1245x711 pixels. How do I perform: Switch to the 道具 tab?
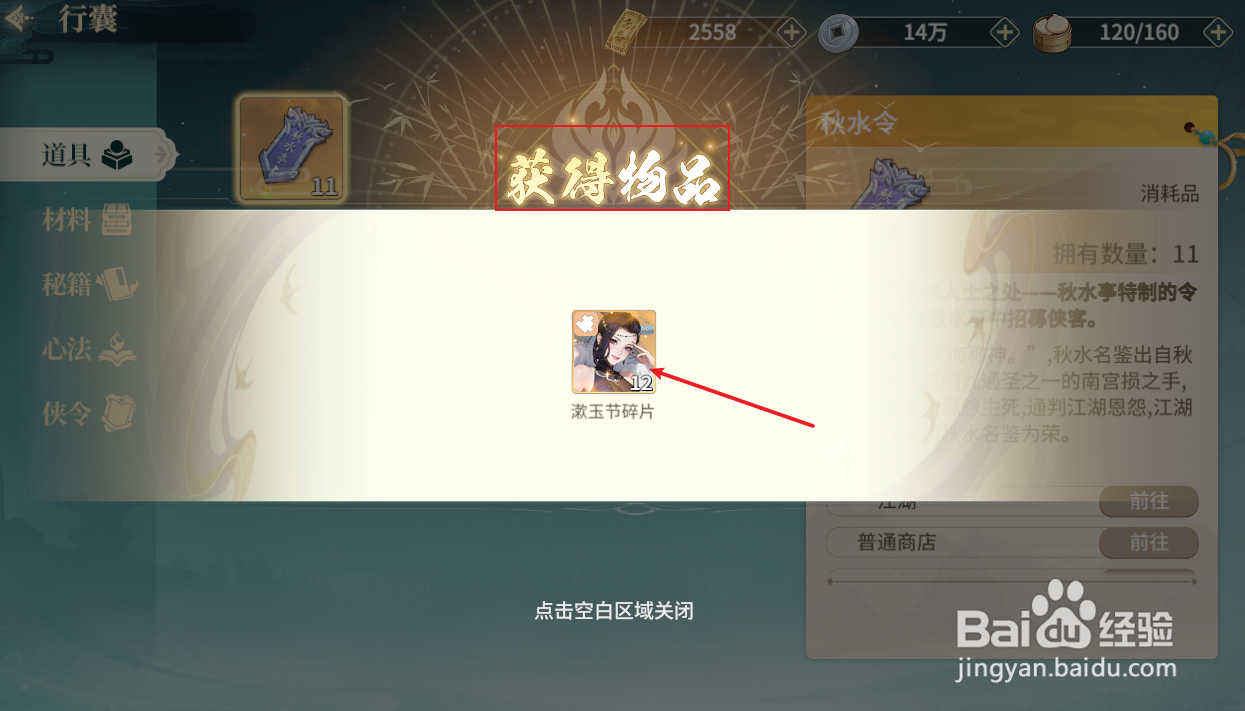(87, 155)
